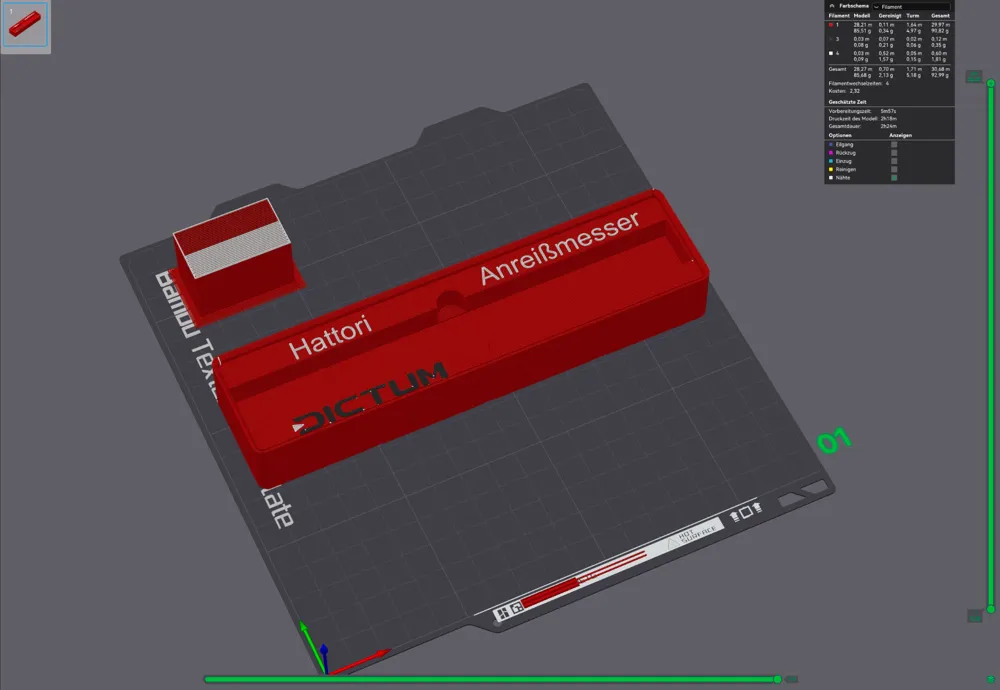The height and width of the screenshot is (690, 1000).
Task: Click 'Druckzeit des Modell: 2h18m' row
Action: coord(863,119)
